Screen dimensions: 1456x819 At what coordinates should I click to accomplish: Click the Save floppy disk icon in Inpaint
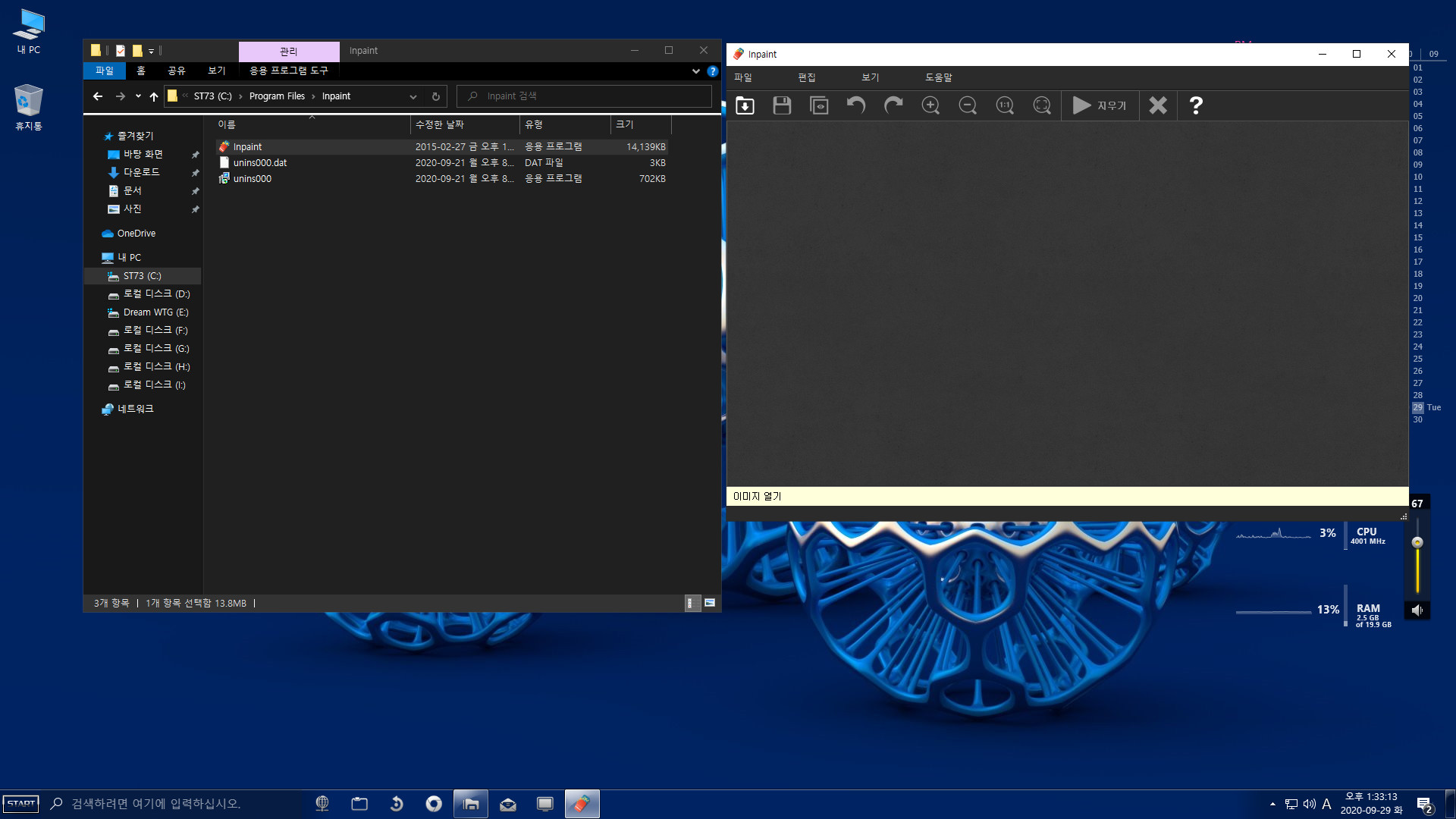point(782,105)
